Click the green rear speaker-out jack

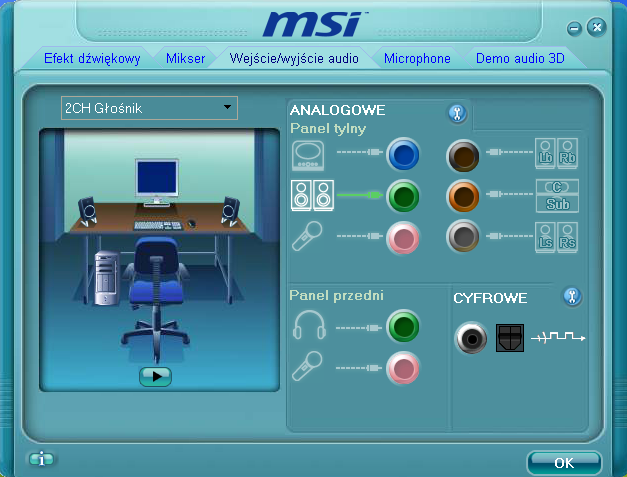click(x=403, y=196)
